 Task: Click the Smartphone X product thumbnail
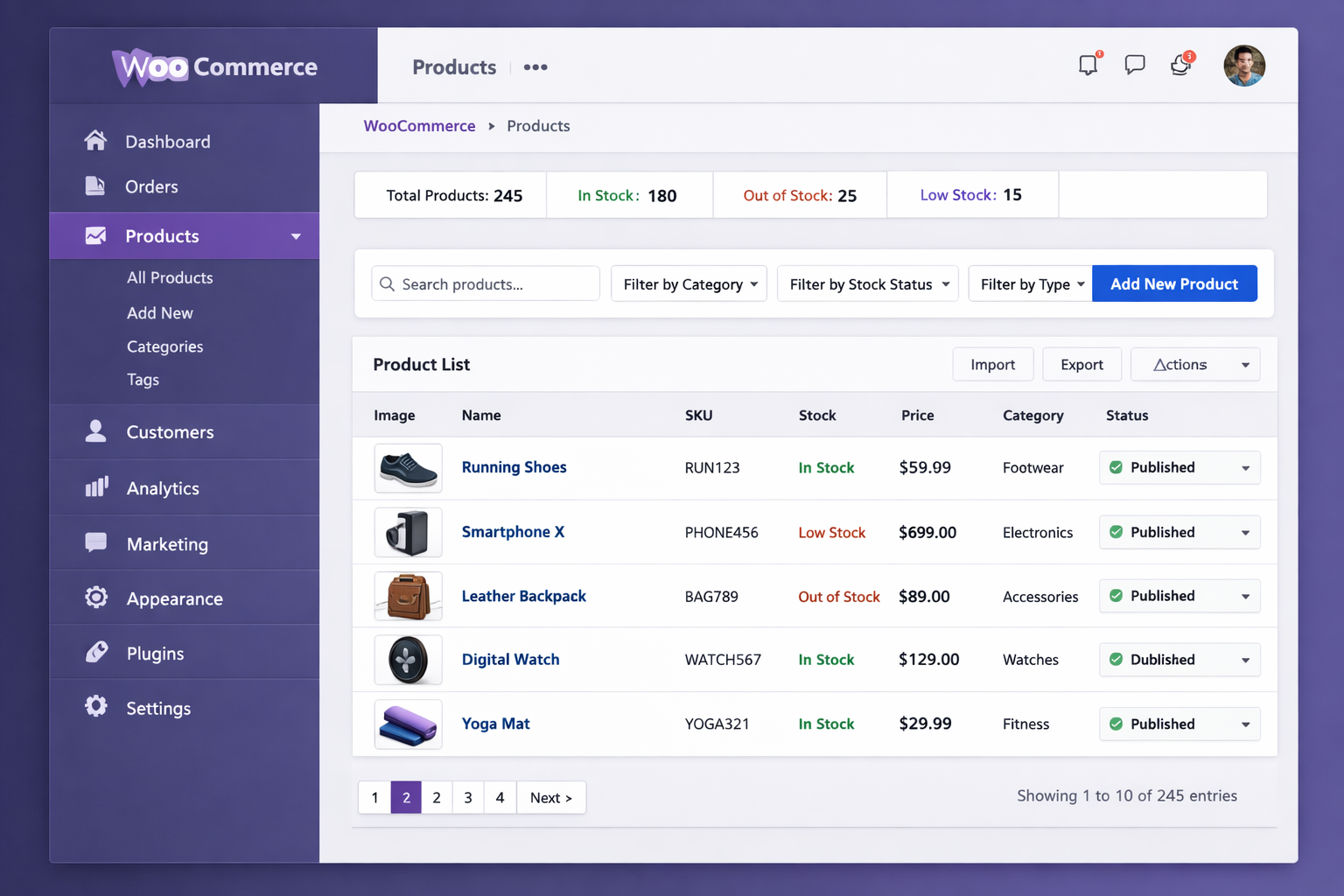tap(408, 532)
